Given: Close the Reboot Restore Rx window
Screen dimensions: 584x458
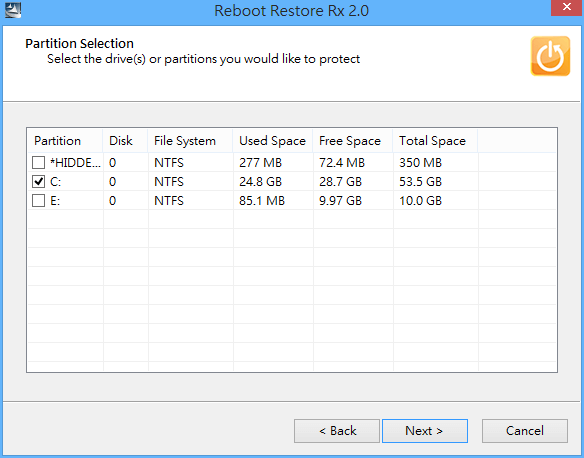Looking at the screenshot, I should tap(567, 7).
